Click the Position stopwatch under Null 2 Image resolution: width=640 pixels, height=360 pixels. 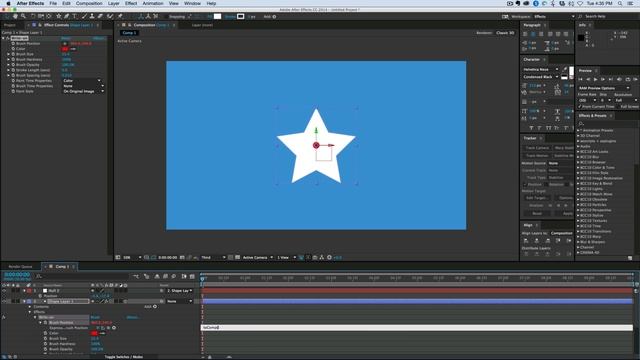pyautogui.click(x=40, y=296)
